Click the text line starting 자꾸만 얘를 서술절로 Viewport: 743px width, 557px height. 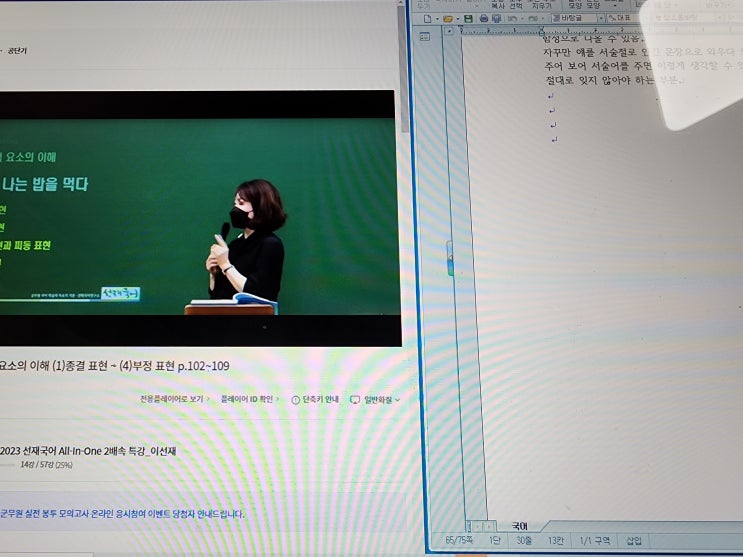(x=642, y=51)
